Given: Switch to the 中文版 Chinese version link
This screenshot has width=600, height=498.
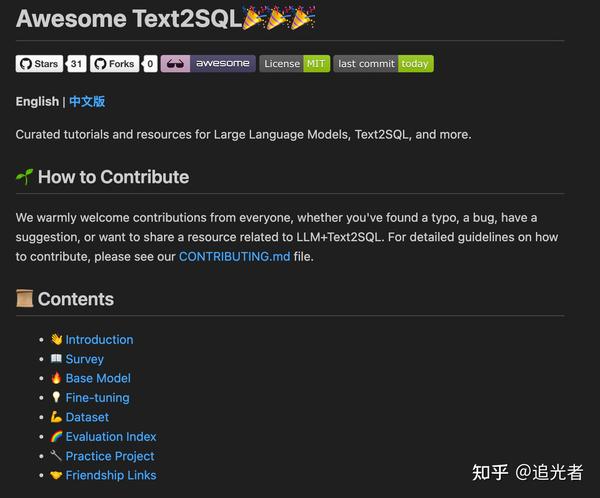Looking at the screenshot, I should (87, 101).
